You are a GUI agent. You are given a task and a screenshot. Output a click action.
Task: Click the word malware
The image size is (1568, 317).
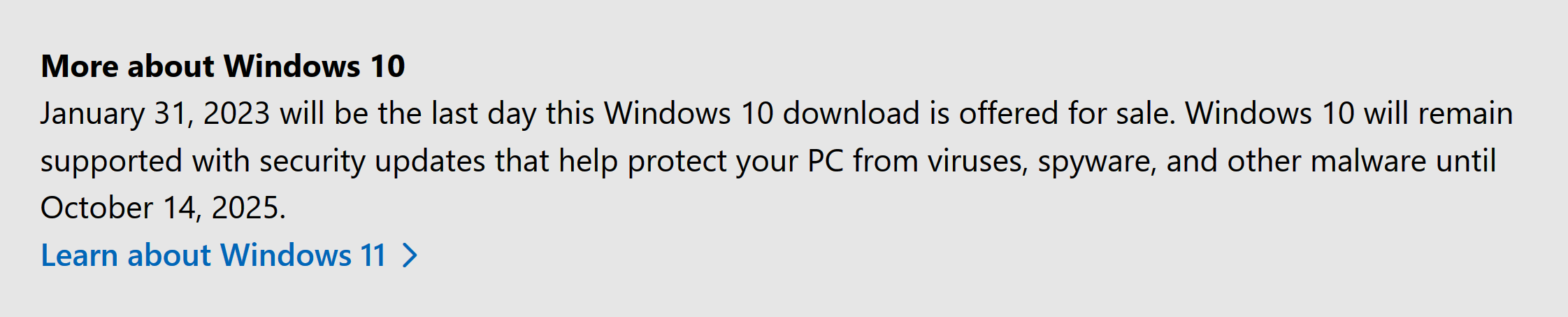coord(1367,161)
